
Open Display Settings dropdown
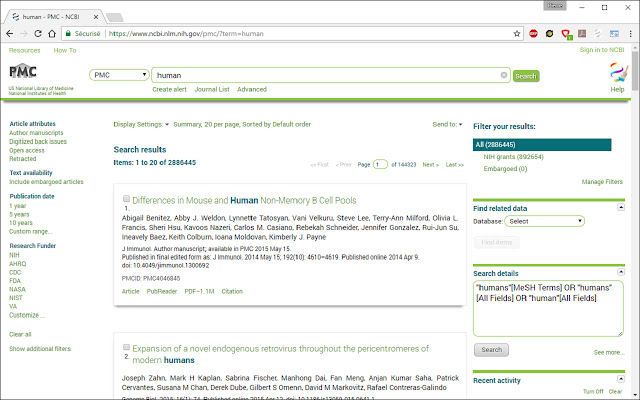click(141, 124)
